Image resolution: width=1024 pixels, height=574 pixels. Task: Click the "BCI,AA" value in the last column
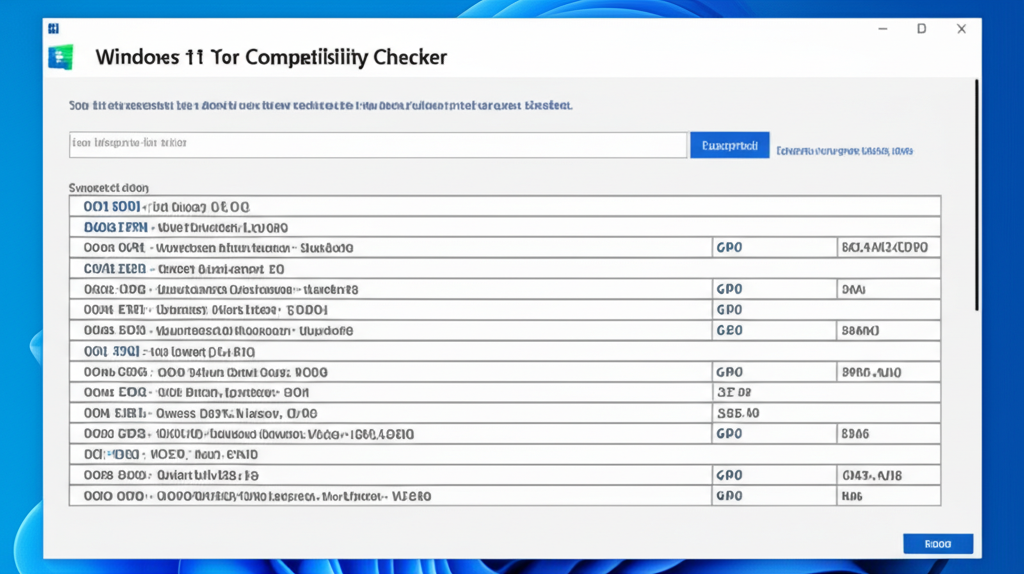[886, 247]
